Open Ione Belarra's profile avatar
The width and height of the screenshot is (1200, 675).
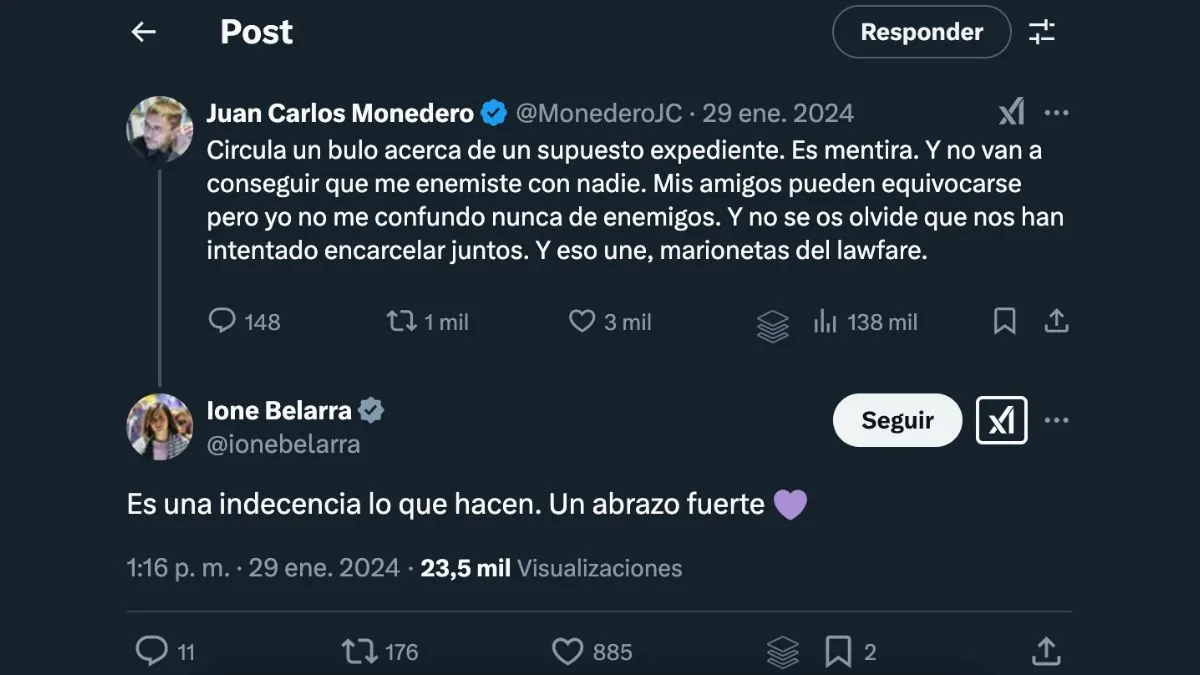coord(160,427)
